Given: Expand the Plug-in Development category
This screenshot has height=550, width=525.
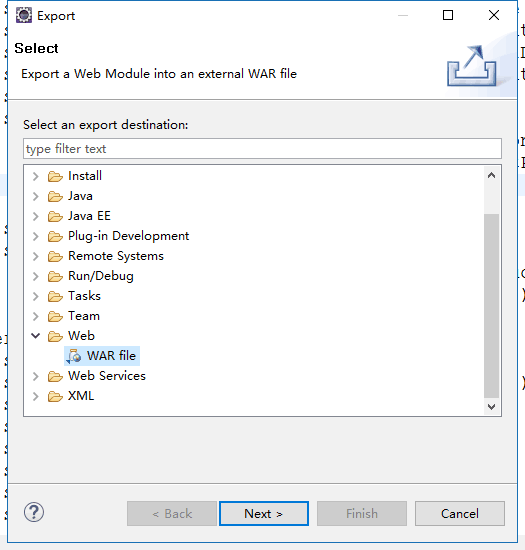Looking at the screenshot, I should point(35,236).
